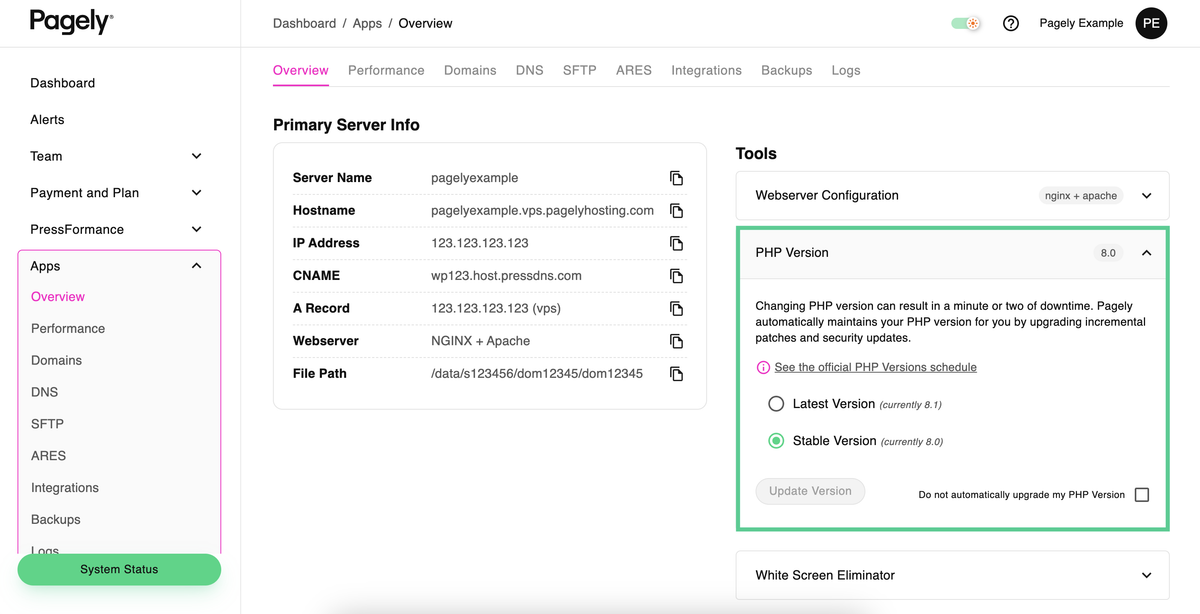Click the nginx + apache badge

(x=1081, y=196)
